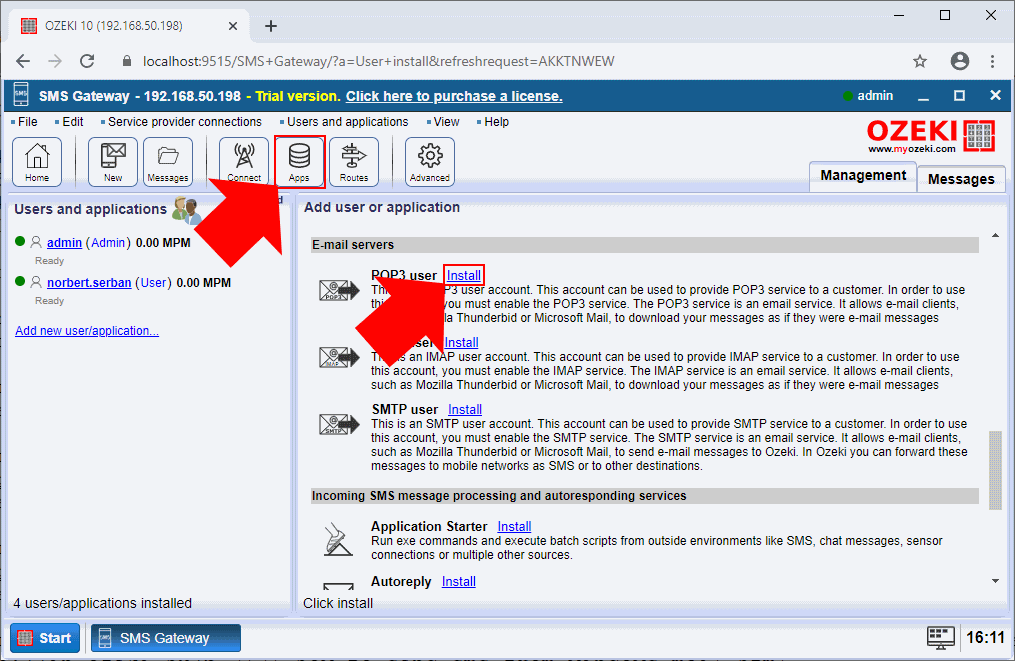Image resolution: width=1015 pixels, height=661 pixels.
Task: Click the admin user person icon
Action: [x=36, y=242]
